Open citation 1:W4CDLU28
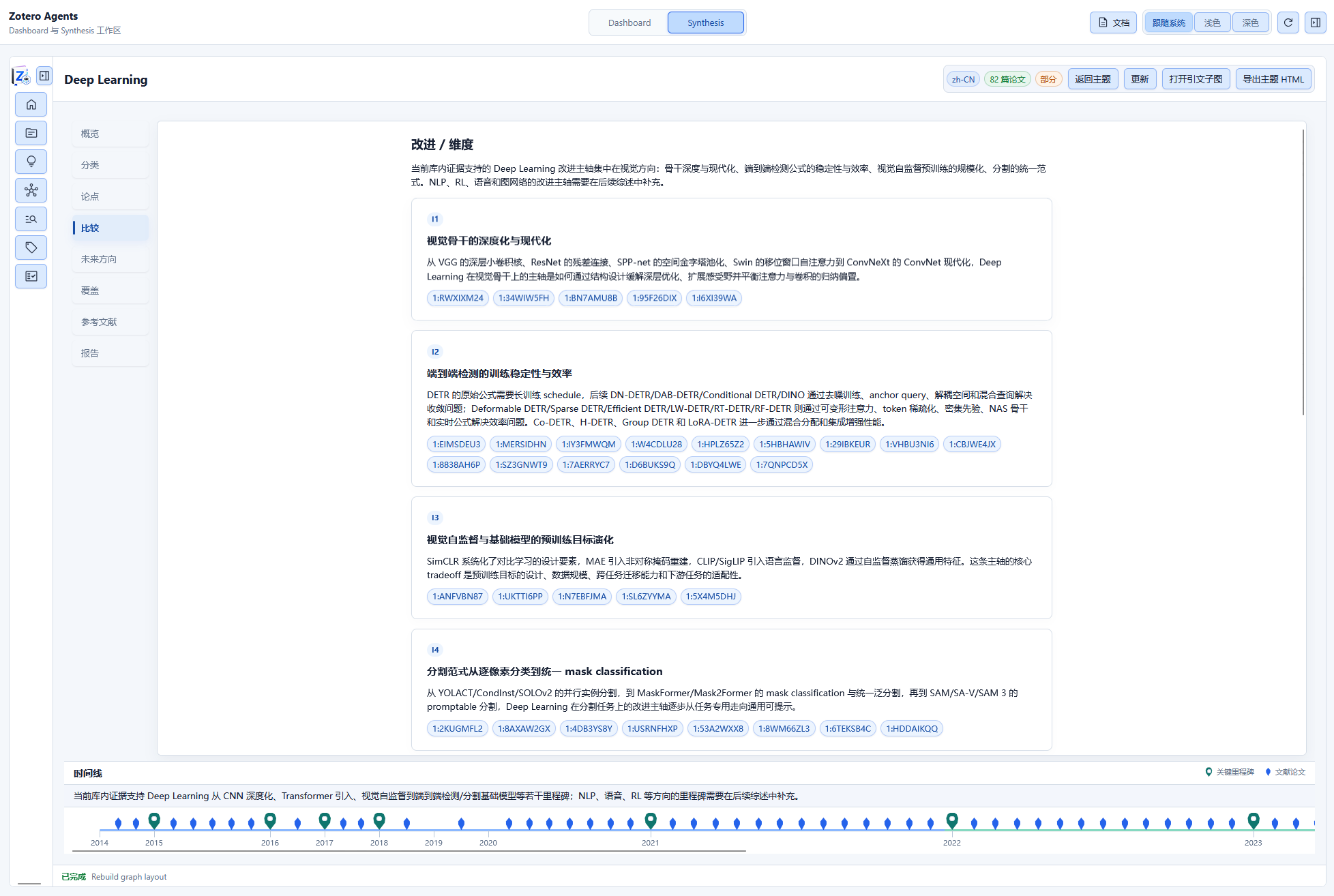Image resolution: width=1334 pixels, height=896 pixels. pos(656,444)
